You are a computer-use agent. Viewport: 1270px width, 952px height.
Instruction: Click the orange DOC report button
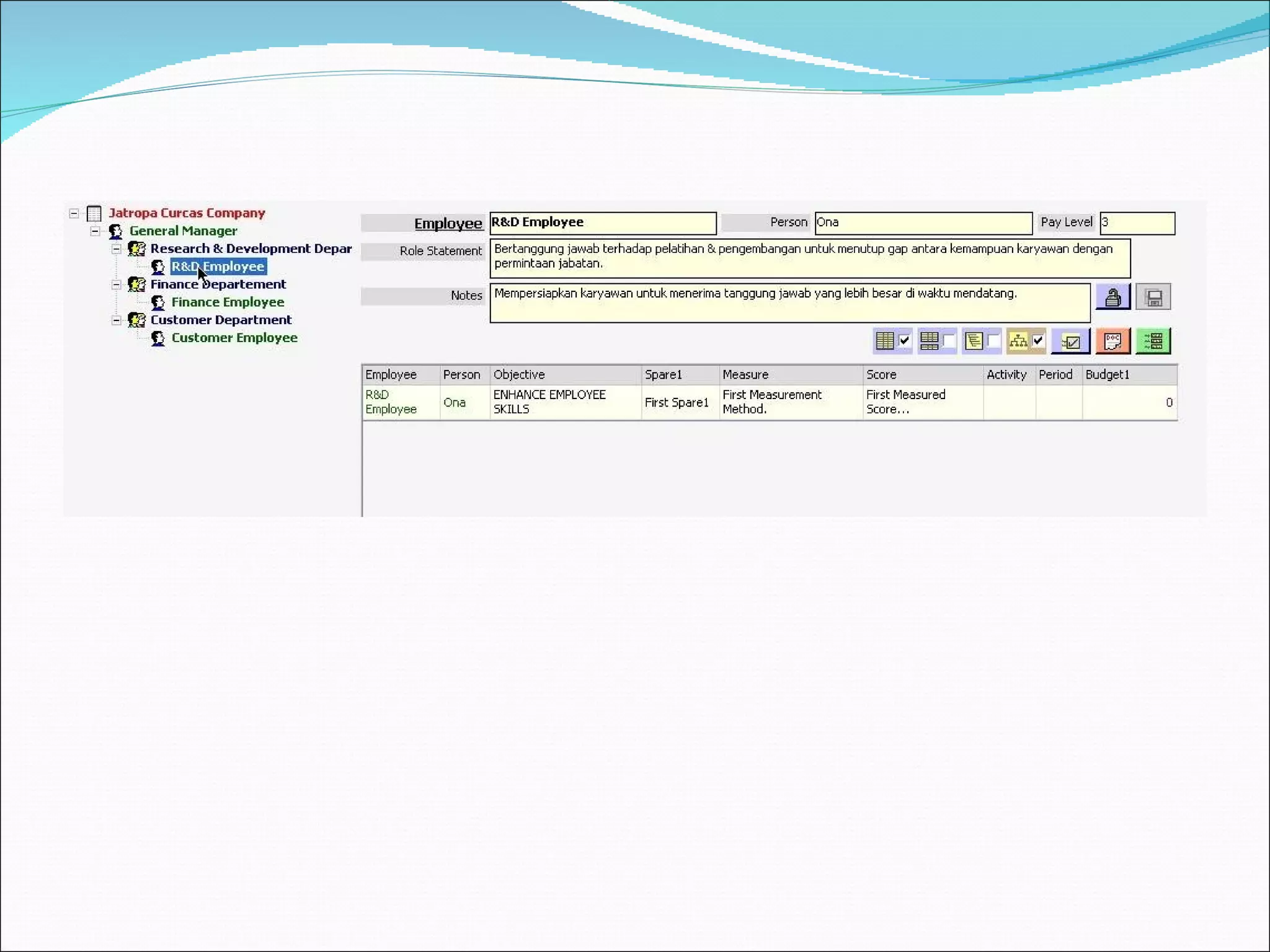click(x=1112, y=341)
